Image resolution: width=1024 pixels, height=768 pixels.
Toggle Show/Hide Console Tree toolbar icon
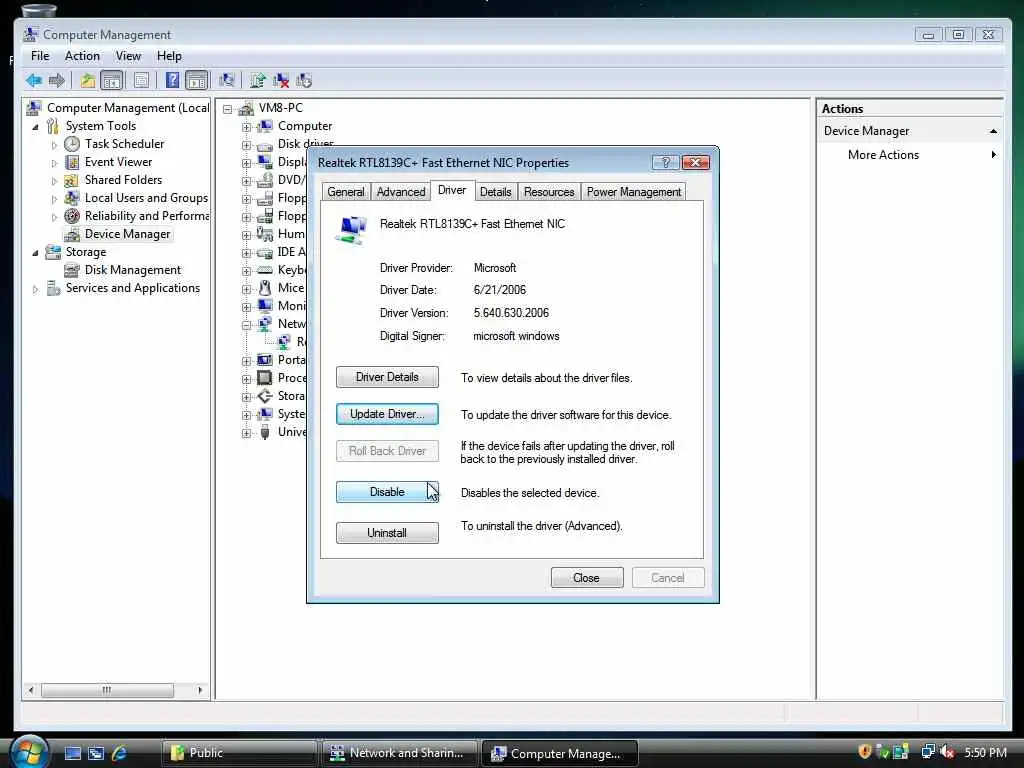(112, 80)
